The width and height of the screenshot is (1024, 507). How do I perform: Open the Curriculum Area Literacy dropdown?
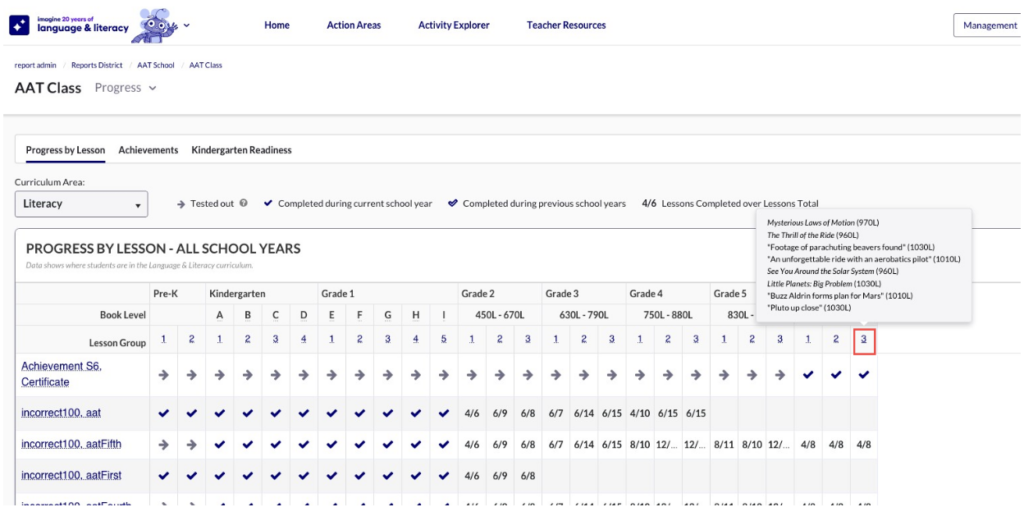coord(81,204)
